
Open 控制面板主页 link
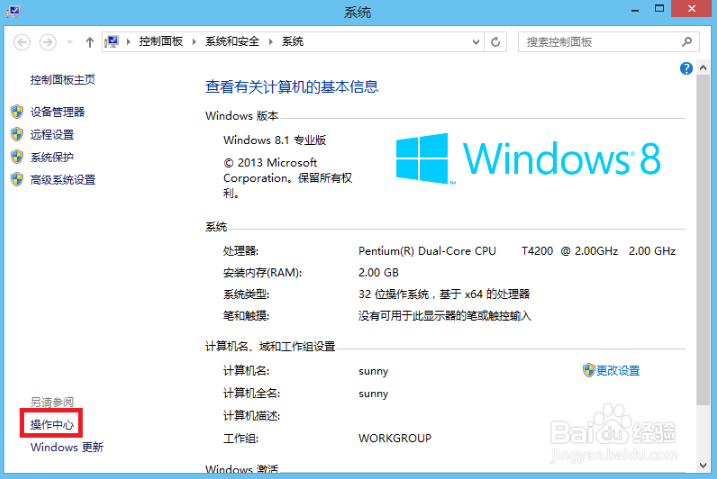point(62,79)
